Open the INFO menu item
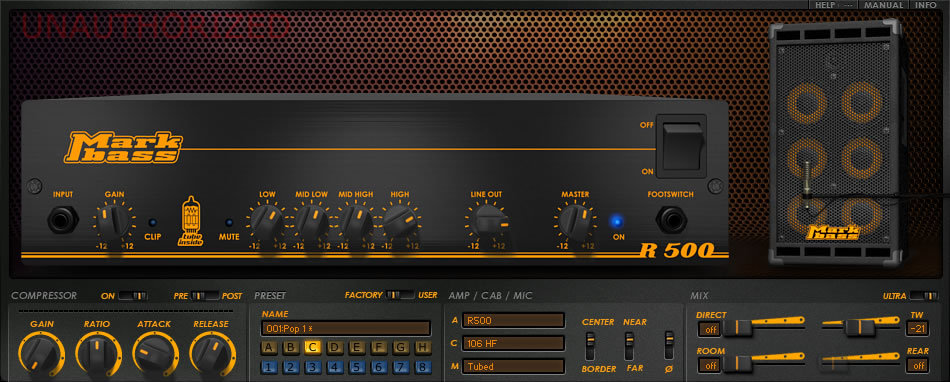Screen dimensions: 950x382 coord(926,5)
